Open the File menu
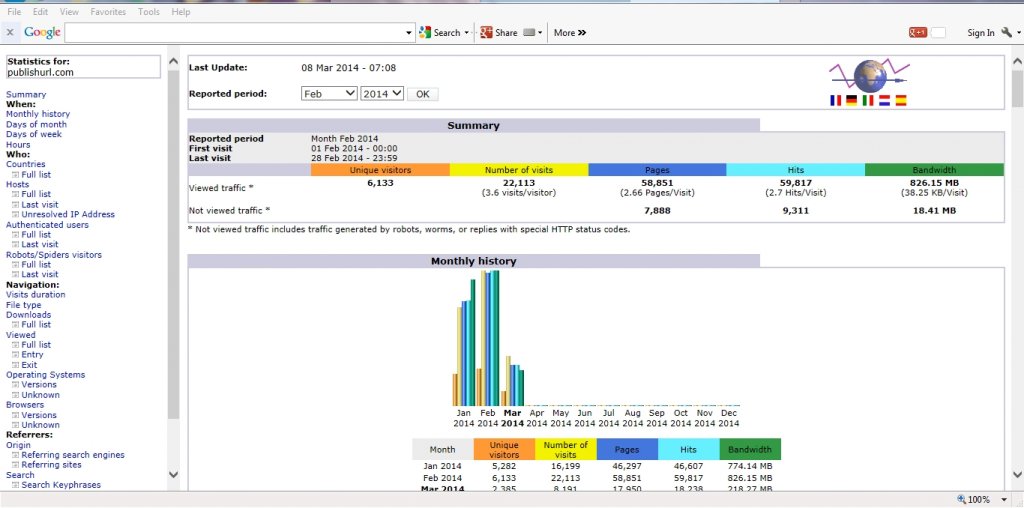Screen dimensions: 1024x508 pos(14,12)
